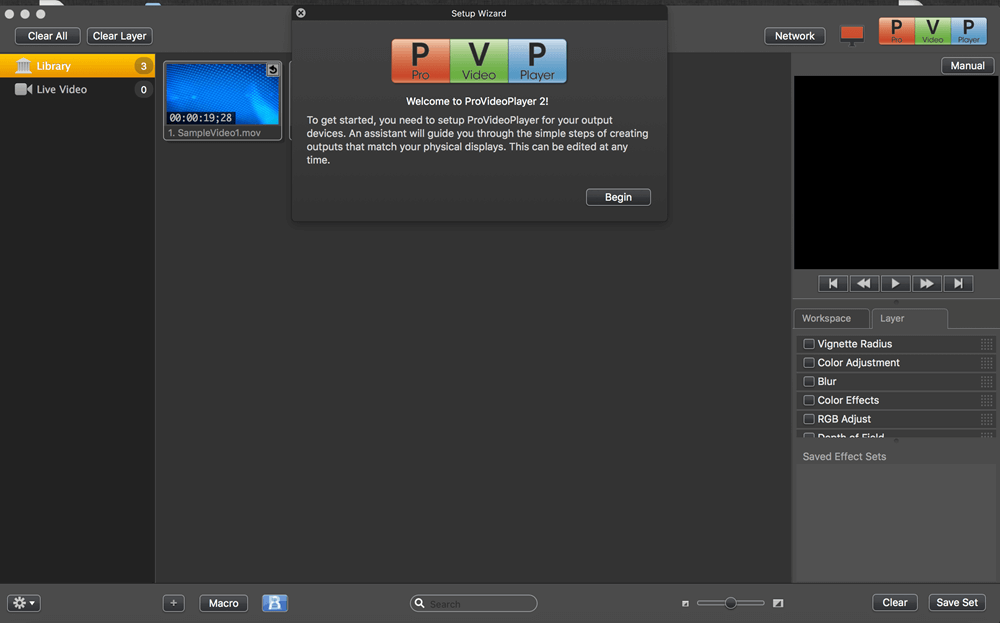Click the Color Adjustment drag handle
The height and width of the screenshot is (623, 1000).
[987, 363]
